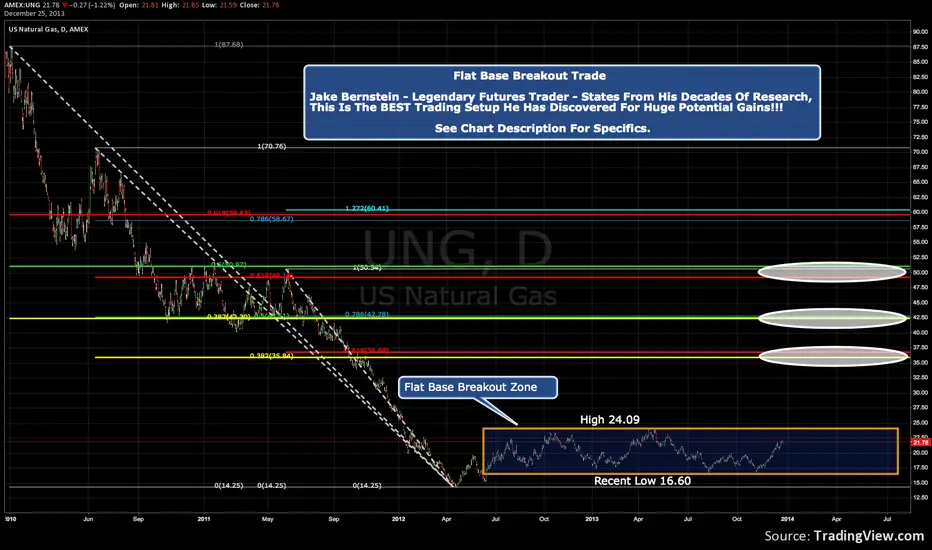Click the 90.00 price axis label
Viewport: 932px width, 550px height.
coord(920,32)
